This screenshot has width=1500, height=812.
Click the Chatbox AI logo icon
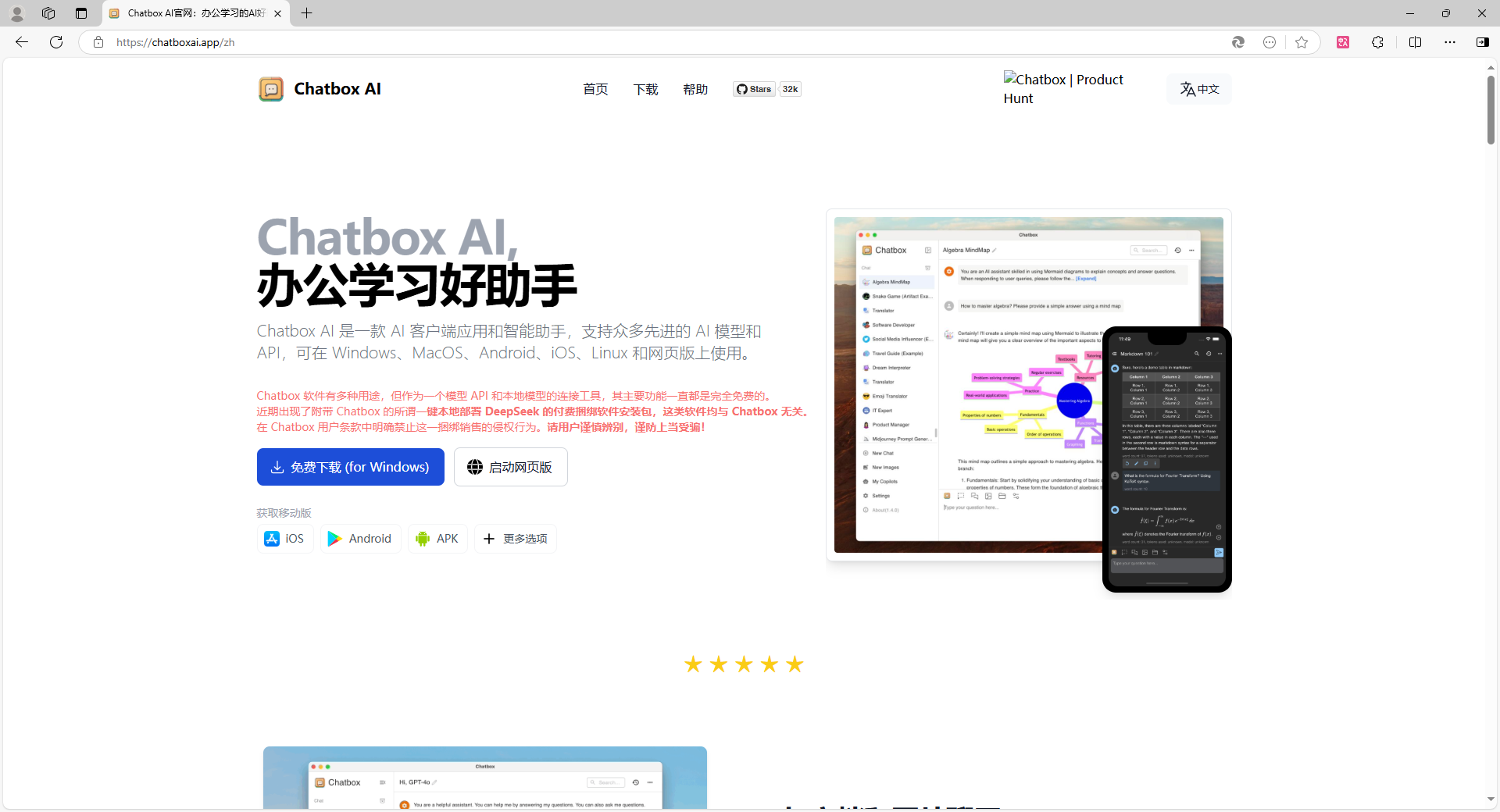[x=270, y=88]
